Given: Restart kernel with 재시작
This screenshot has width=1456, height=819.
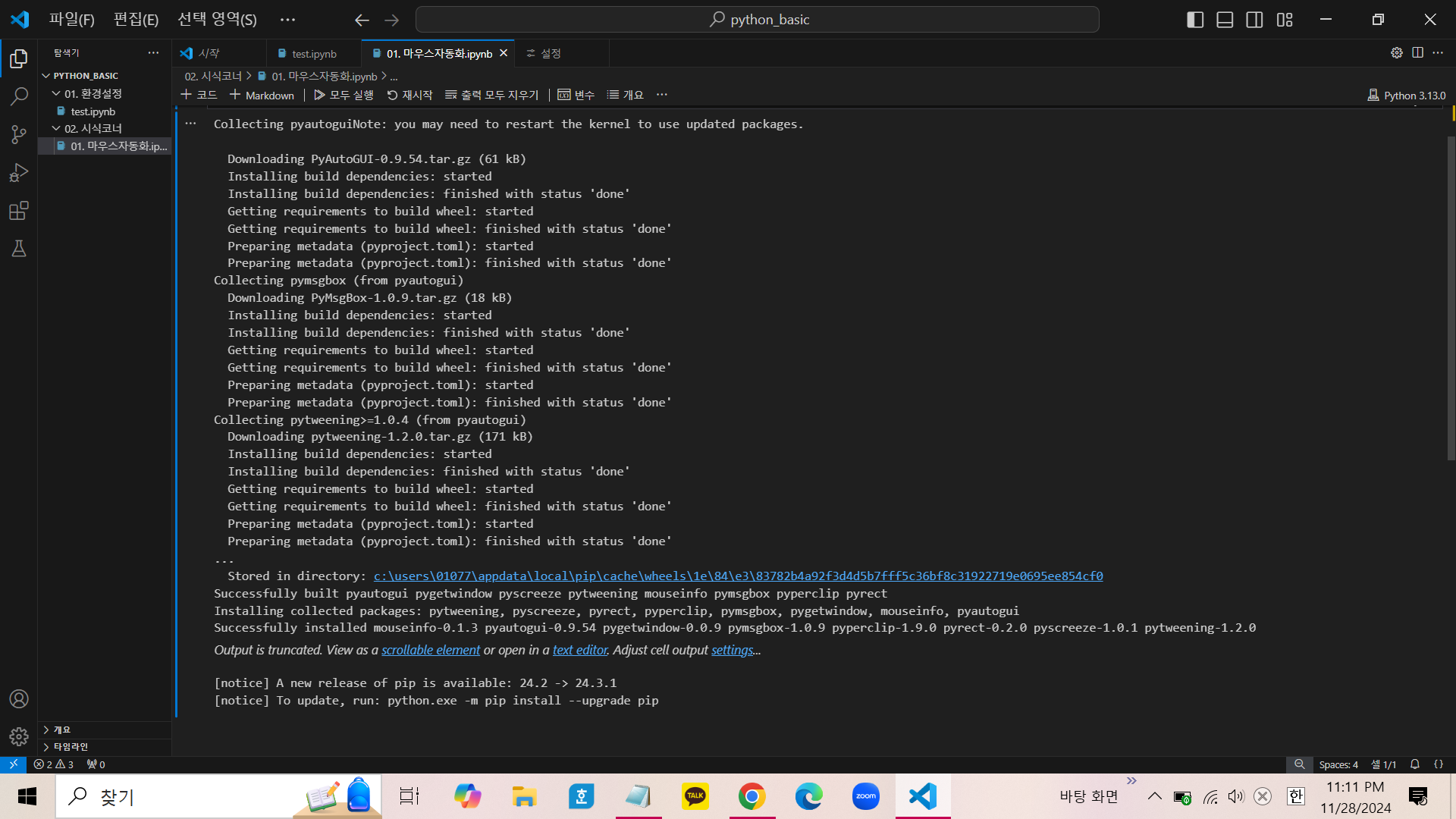Looking at the screenshot, I should [x=409, y=95].
